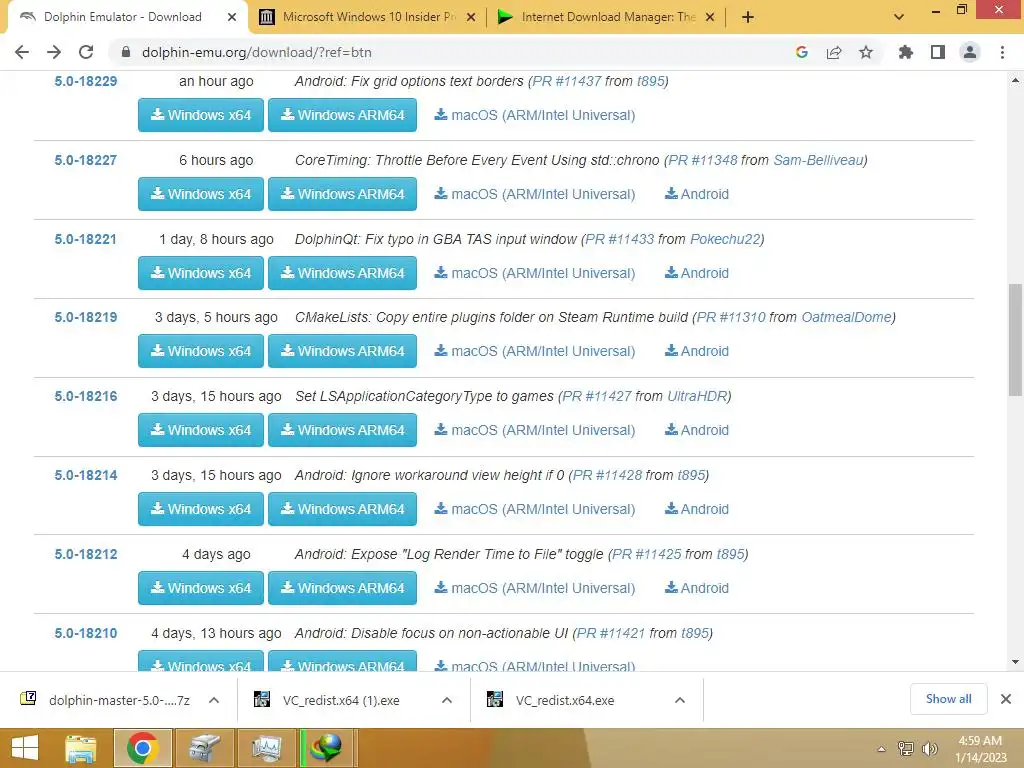
Task: Open Internet Download Manager taskbar icon
Action: pos(327,748)
